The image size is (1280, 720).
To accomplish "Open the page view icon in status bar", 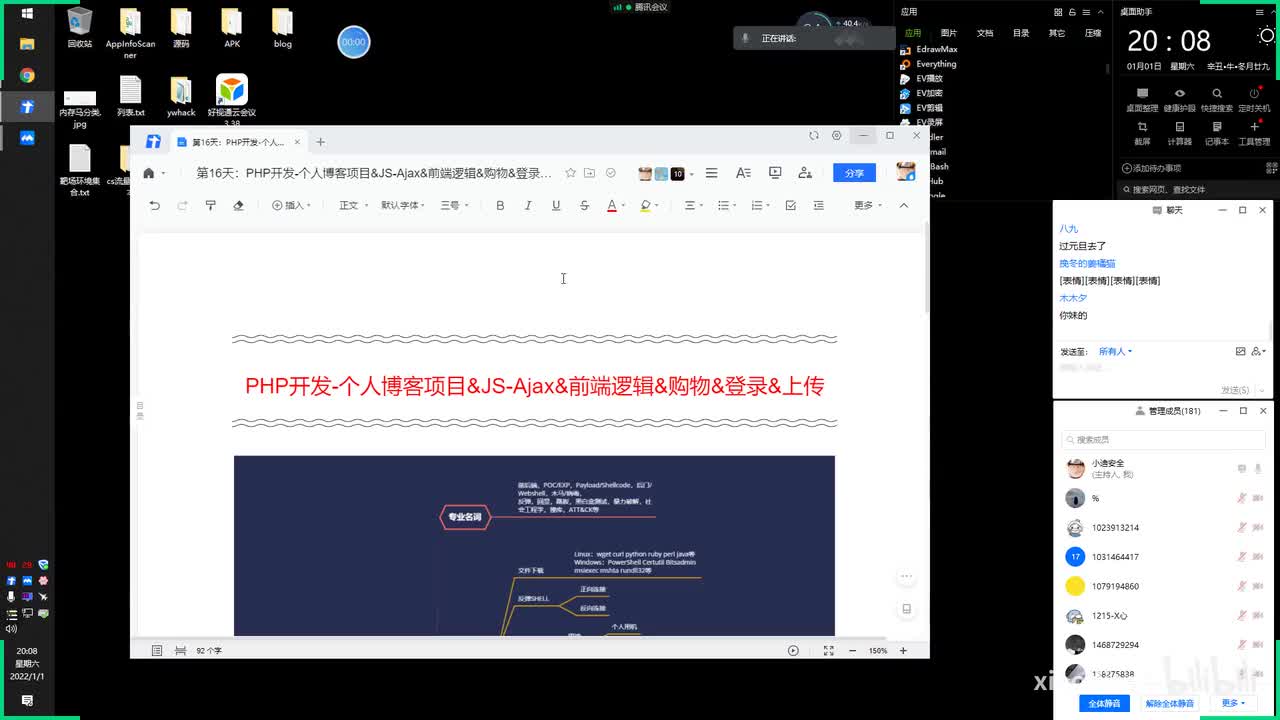I will pos(157,650).
